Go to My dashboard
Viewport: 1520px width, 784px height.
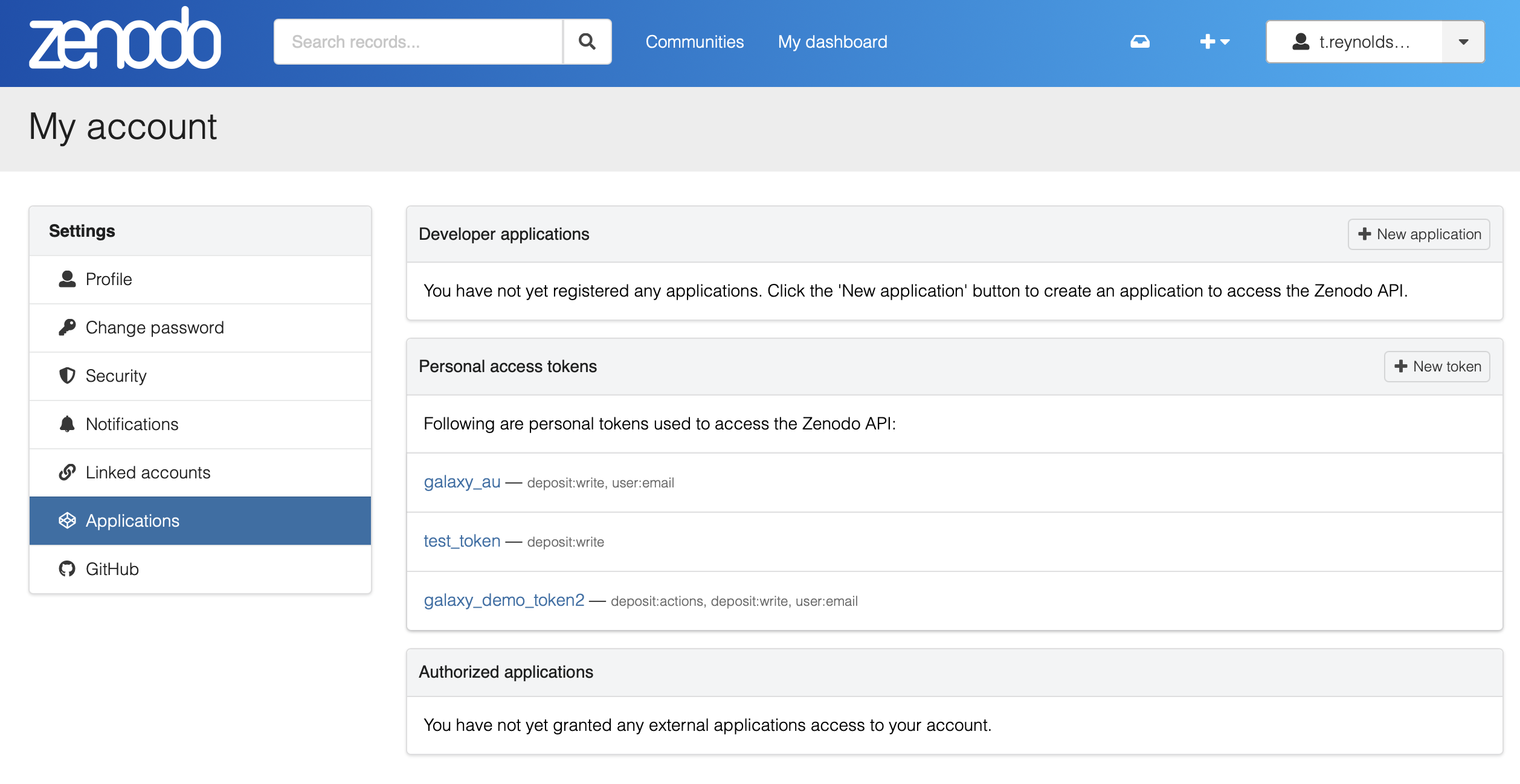pyautogui.click(x=832, y=42)
